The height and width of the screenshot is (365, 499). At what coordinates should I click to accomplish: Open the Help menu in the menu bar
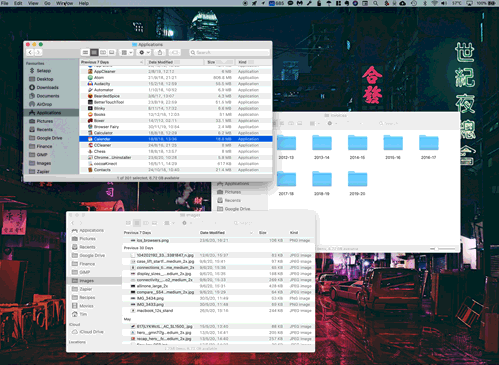(84, 3)
